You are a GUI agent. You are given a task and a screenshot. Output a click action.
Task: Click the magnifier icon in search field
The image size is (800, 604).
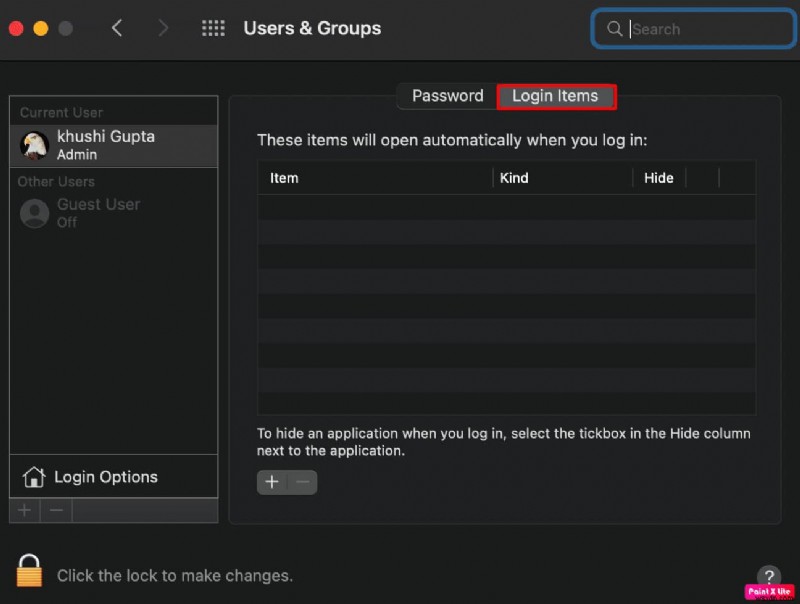coord(615,29)
